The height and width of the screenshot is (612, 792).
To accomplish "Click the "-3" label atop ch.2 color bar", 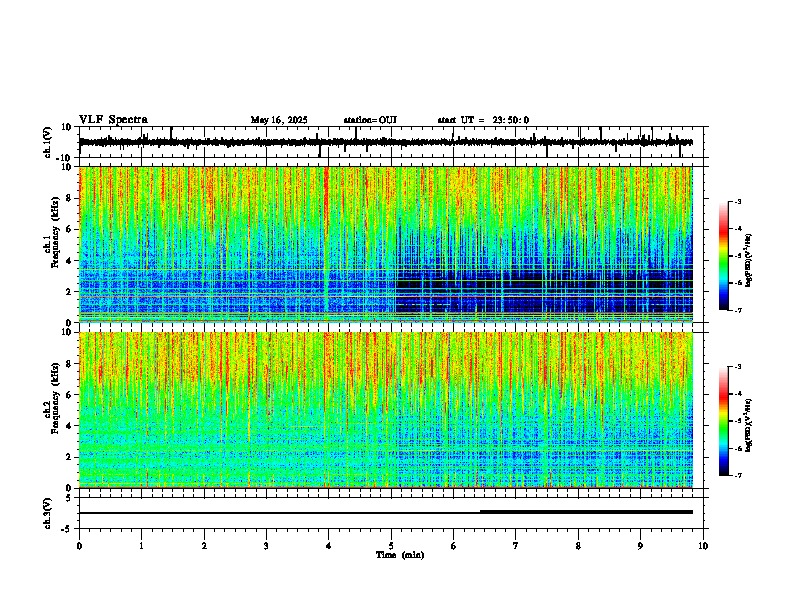I will pyautogui.click(x=737, y=367).
